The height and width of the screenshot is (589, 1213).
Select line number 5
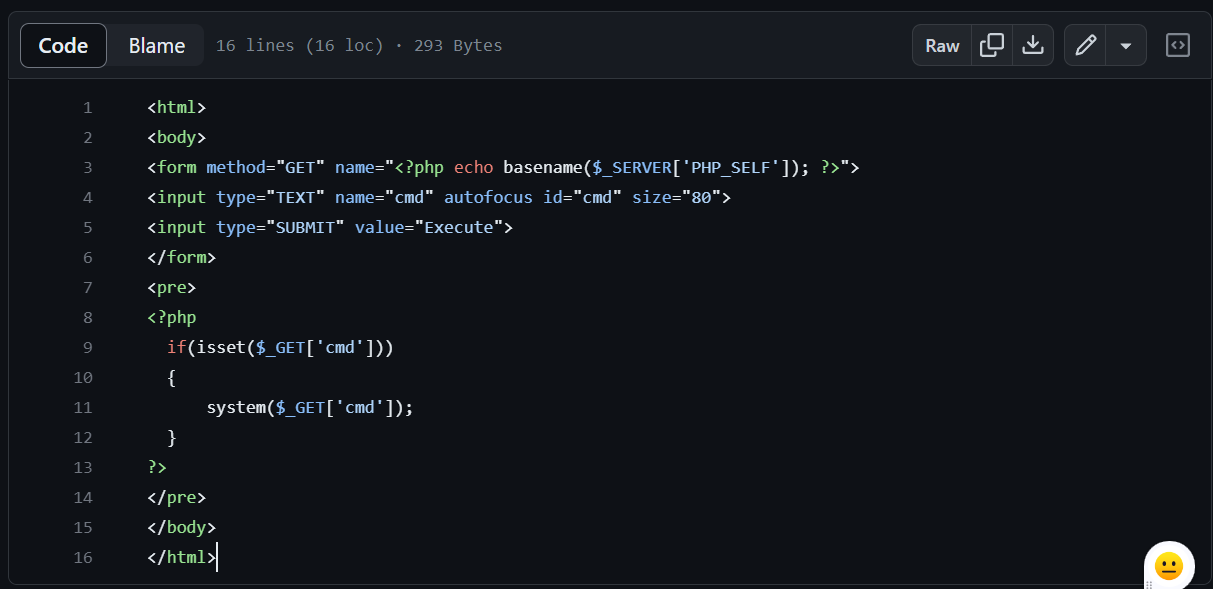[x=87, y=227]
